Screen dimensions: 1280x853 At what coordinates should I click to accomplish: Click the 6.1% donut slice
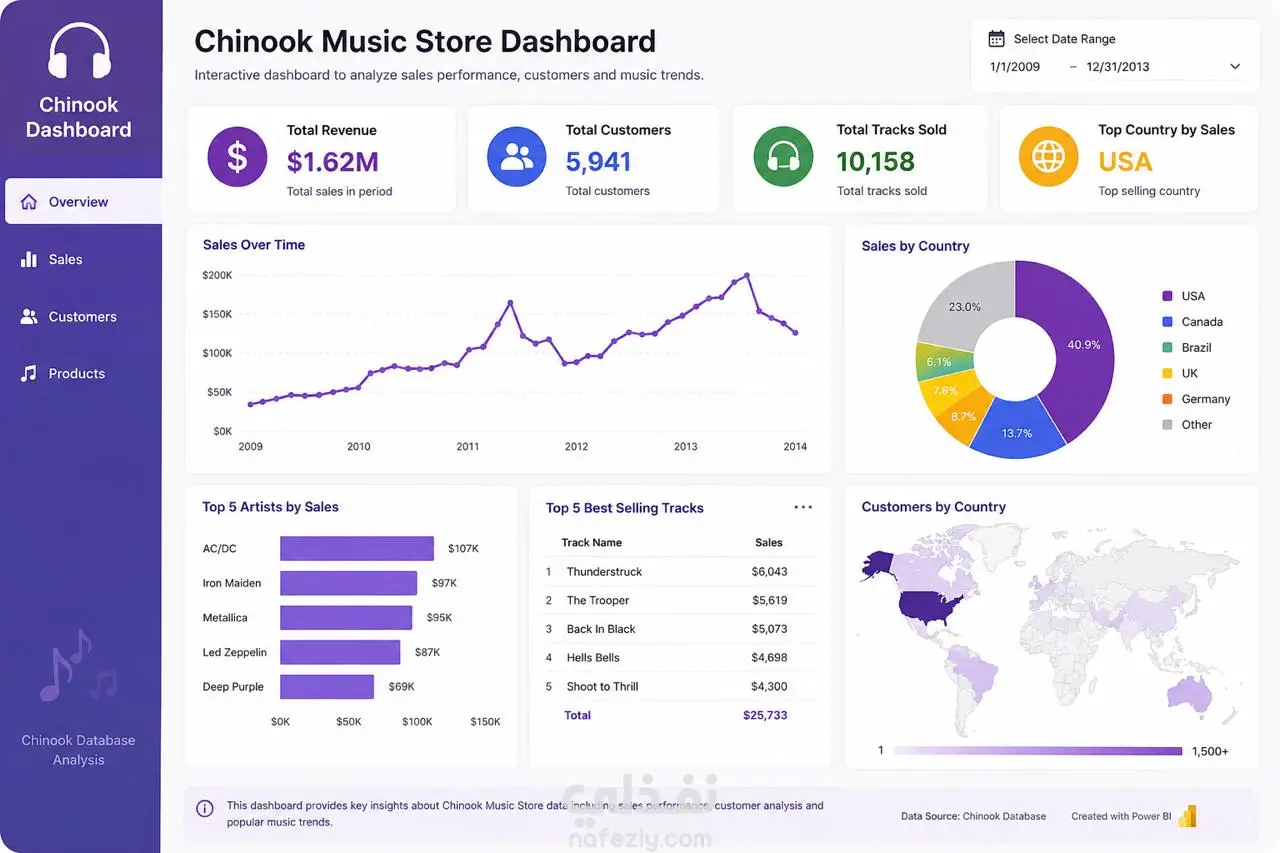pos(940,362)
